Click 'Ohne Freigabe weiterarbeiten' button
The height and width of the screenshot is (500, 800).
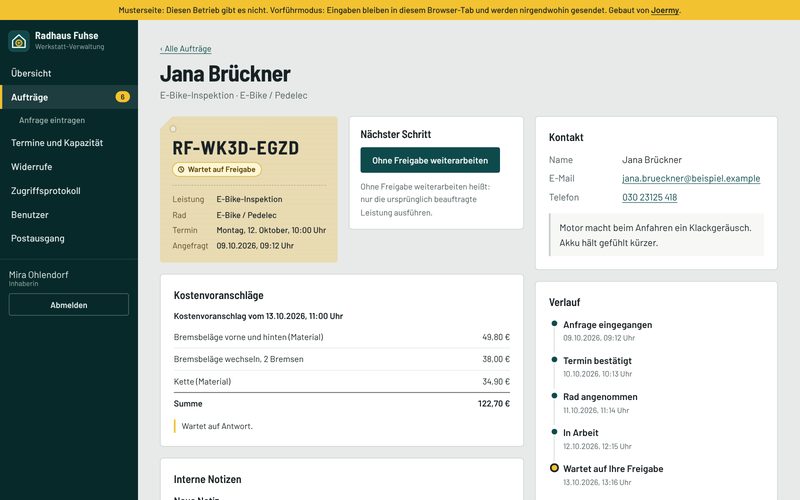click(x=430, y=160)
